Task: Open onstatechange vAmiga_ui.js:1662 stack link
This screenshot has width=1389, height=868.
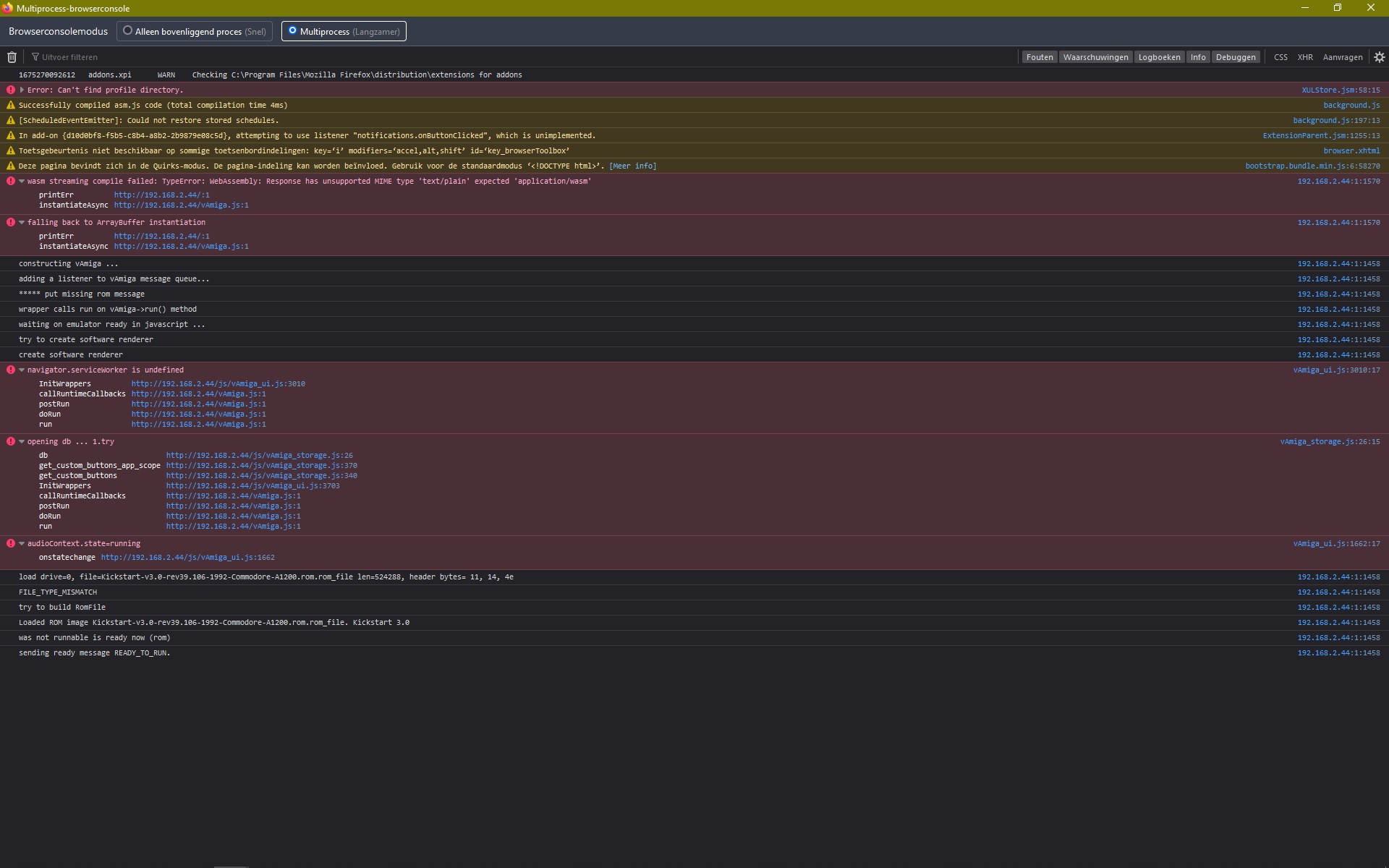Action: (x=187, y=558)
